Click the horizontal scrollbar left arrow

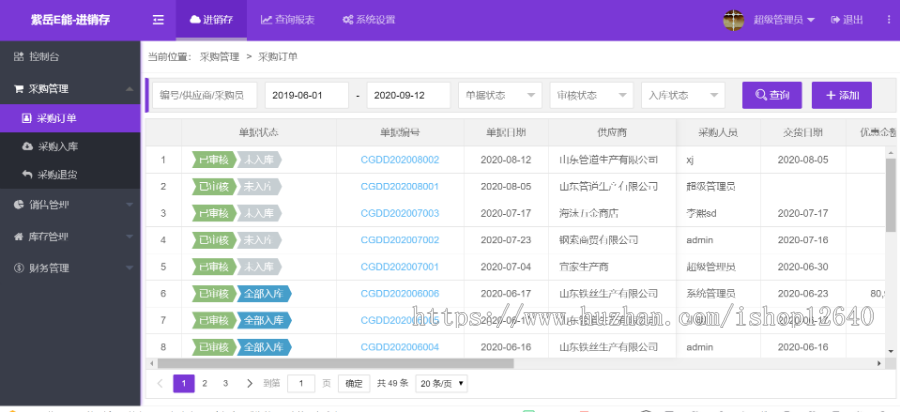click(152, 363)
